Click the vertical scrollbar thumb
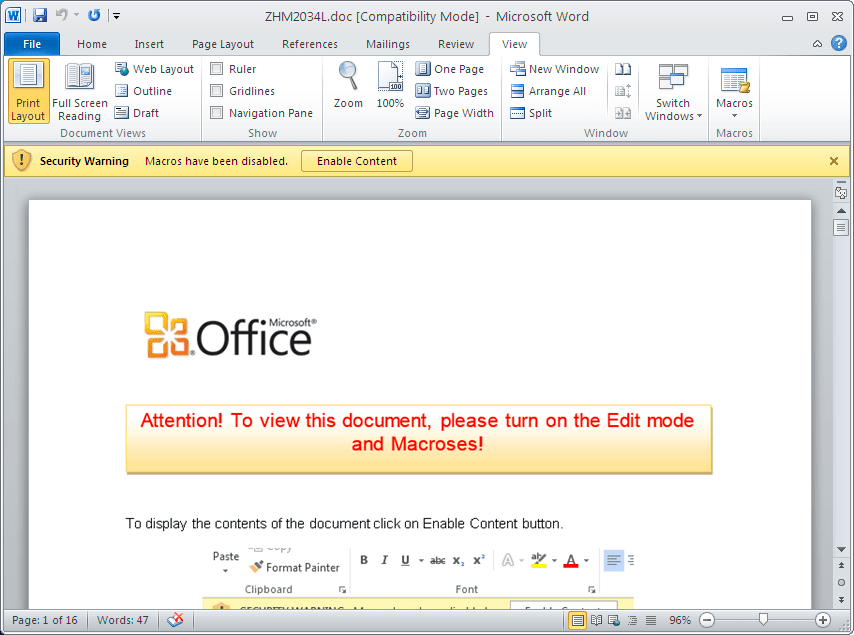Viewport: 854px width, 635px height. click(841, 227)
